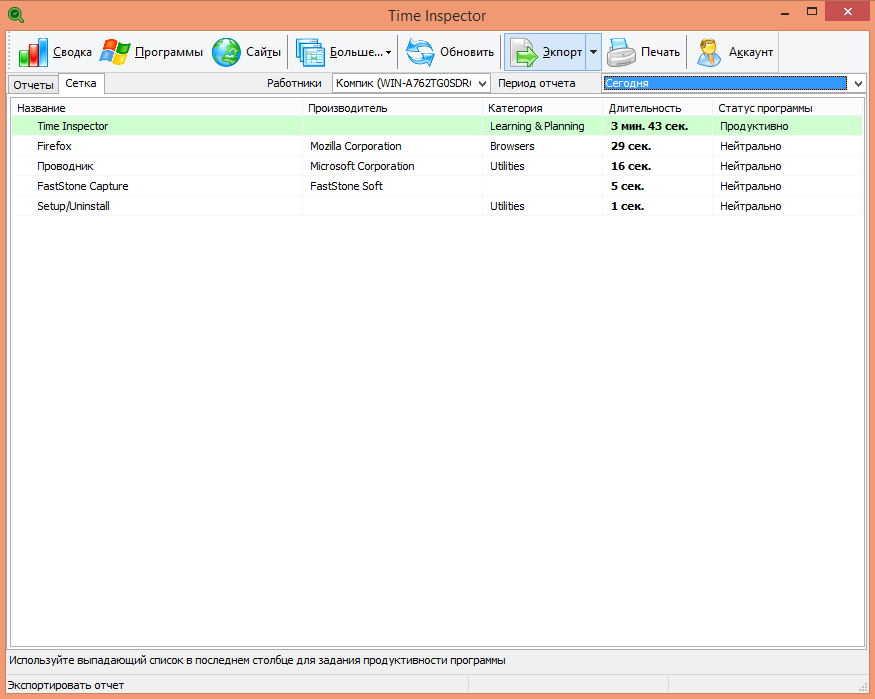Select the Time Inspector row name
Screen dimensions: 875x699
(x=73, y=126)
